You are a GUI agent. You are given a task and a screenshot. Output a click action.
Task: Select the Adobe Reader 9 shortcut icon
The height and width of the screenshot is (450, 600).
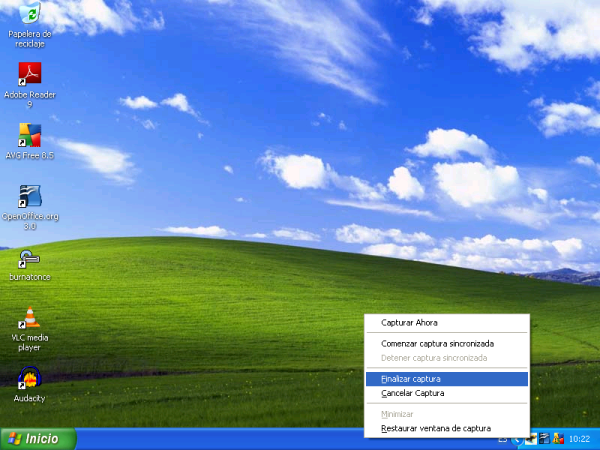[x=29, y=73]
